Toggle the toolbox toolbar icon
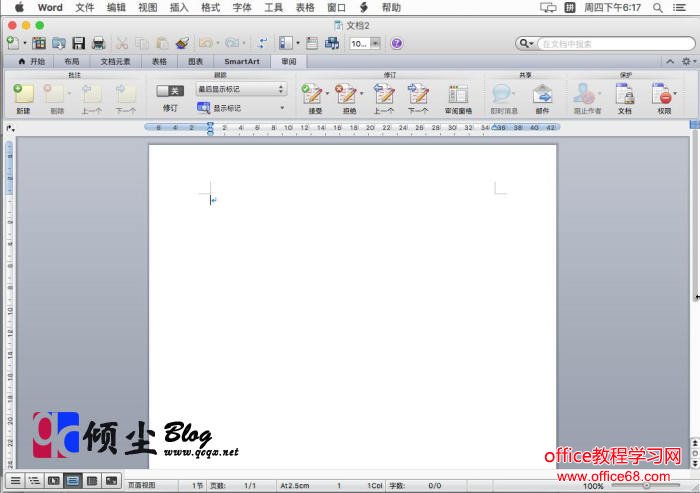The image size is (700, 493). pyautogui.click(x=312, y=43)
